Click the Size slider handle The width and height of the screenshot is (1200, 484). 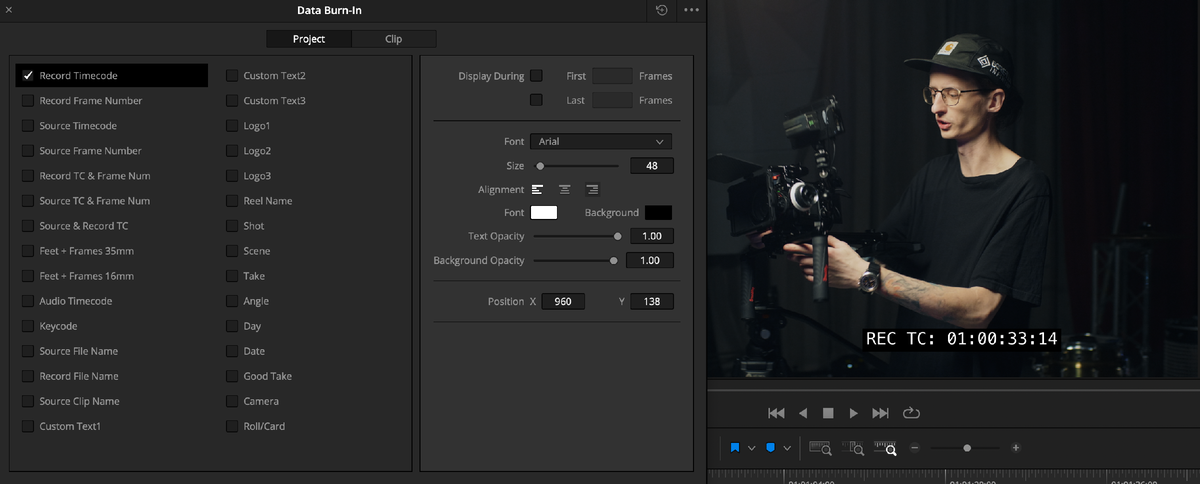coord(540,166)
